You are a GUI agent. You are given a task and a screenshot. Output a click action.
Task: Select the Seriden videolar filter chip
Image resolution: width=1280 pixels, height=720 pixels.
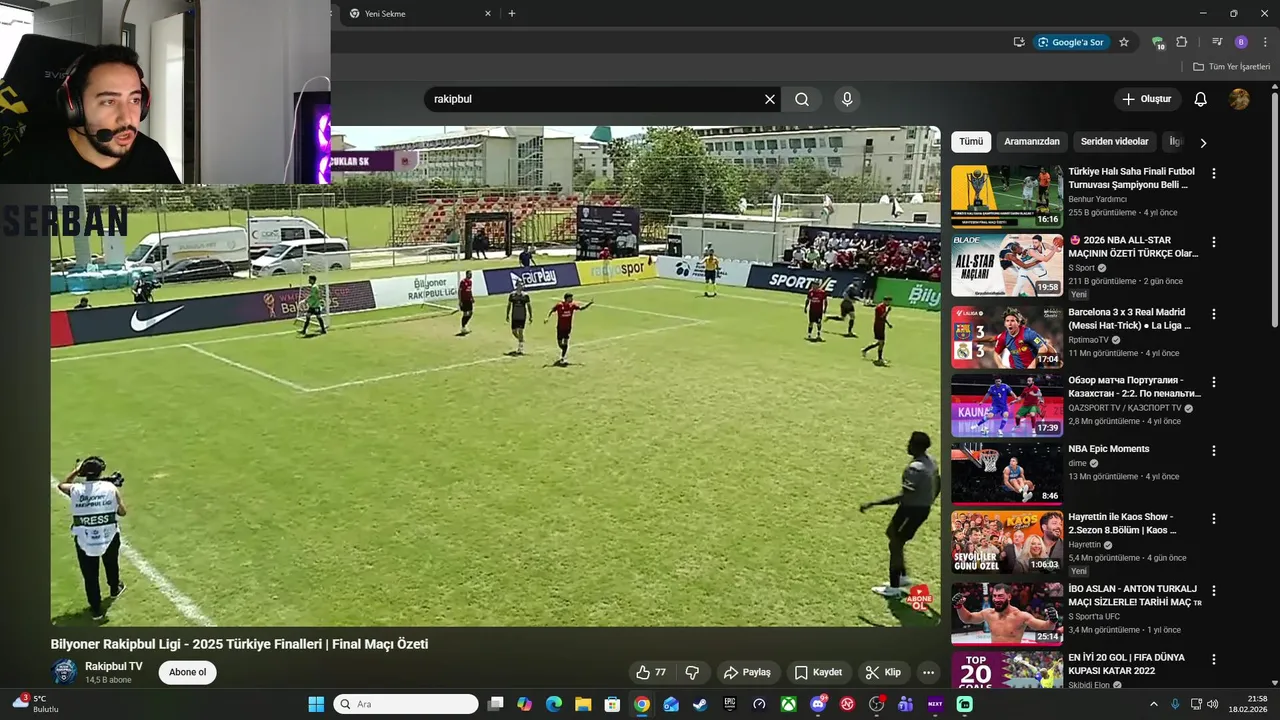pyautogui.click(x=1115, y=142)
